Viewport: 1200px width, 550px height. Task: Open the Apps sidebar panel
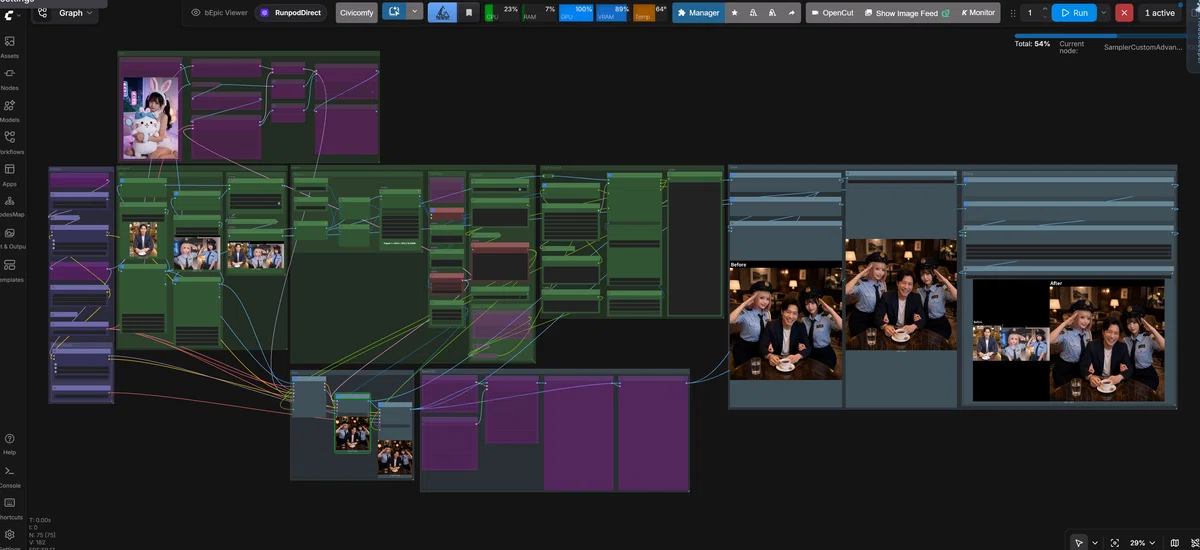[9, 174]
